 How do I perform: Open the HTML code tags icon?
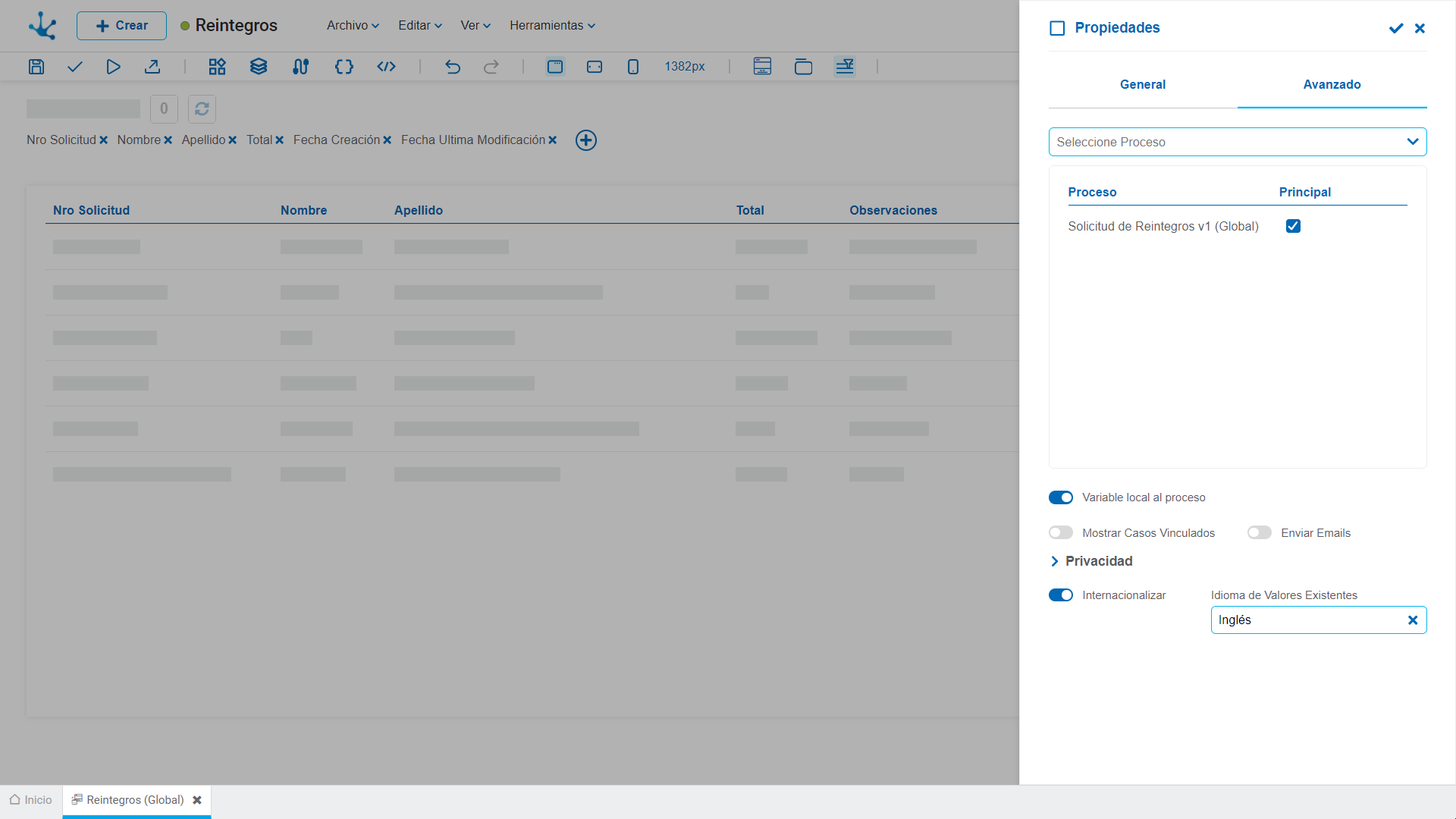pos(387,67)
